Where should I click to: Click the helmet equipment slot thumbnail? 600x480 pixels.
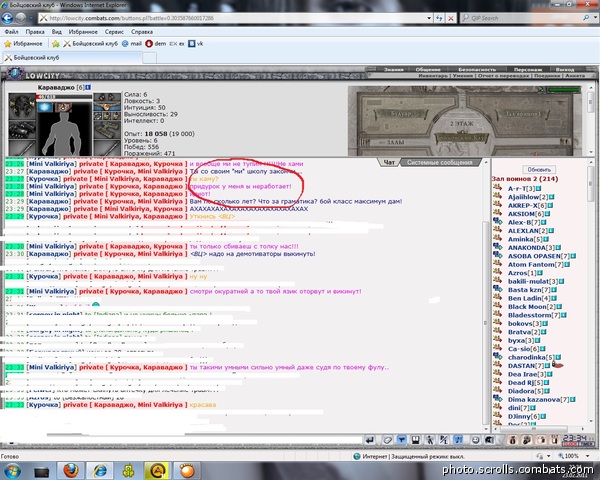[x=21, y=106]
